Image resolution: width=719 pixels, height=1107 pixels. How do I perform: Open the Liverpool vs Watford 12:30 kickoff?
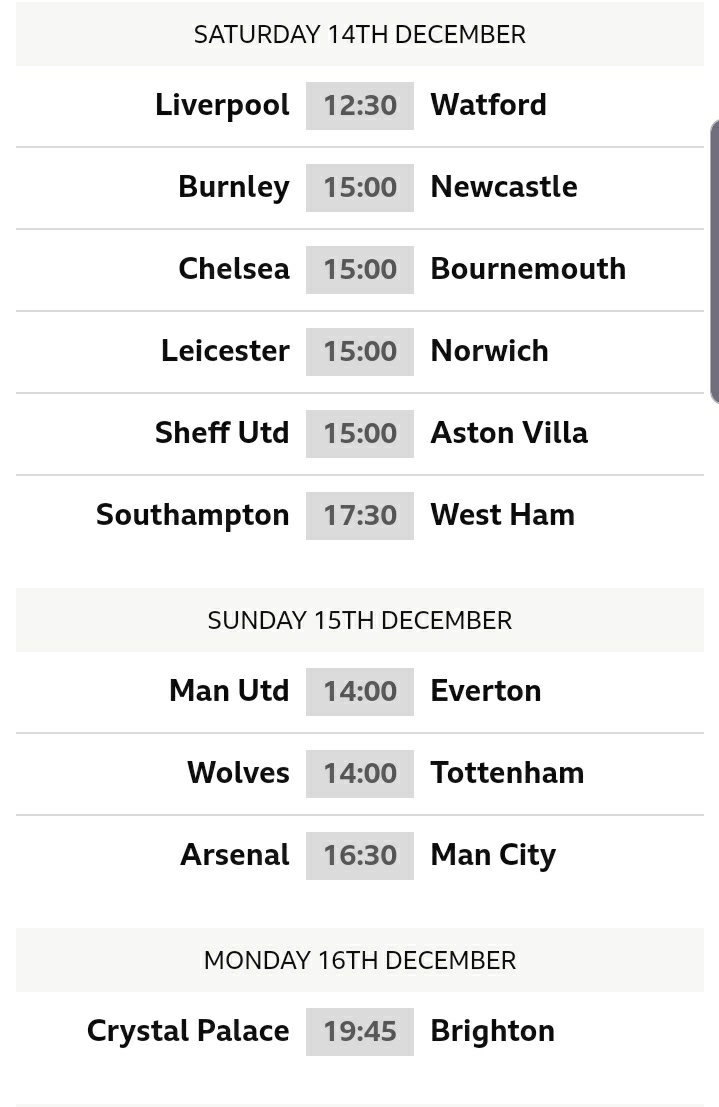(x=360, y=105)
